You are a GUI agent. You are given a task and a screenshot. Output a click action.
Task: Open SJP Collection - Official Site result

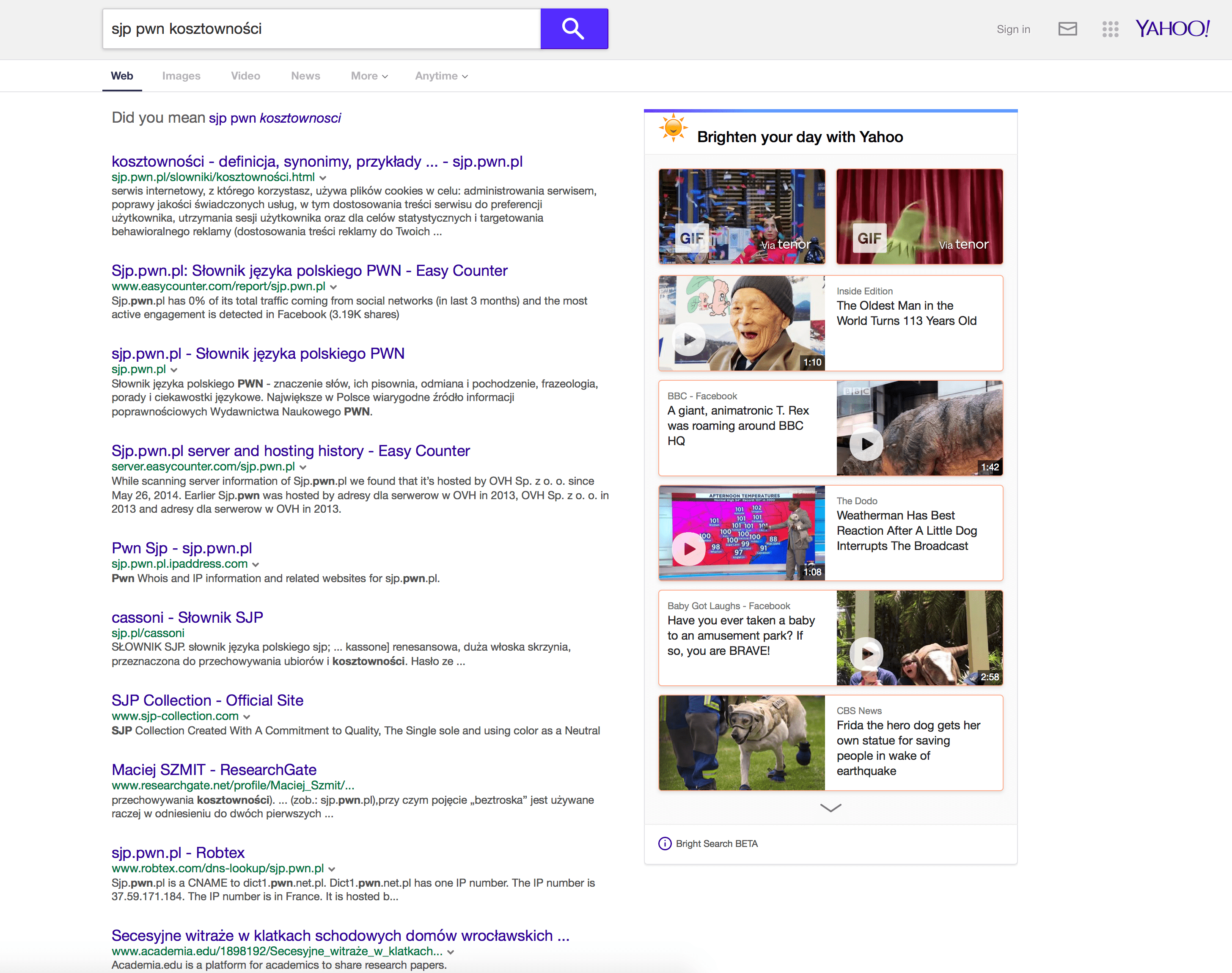point(207,700)
